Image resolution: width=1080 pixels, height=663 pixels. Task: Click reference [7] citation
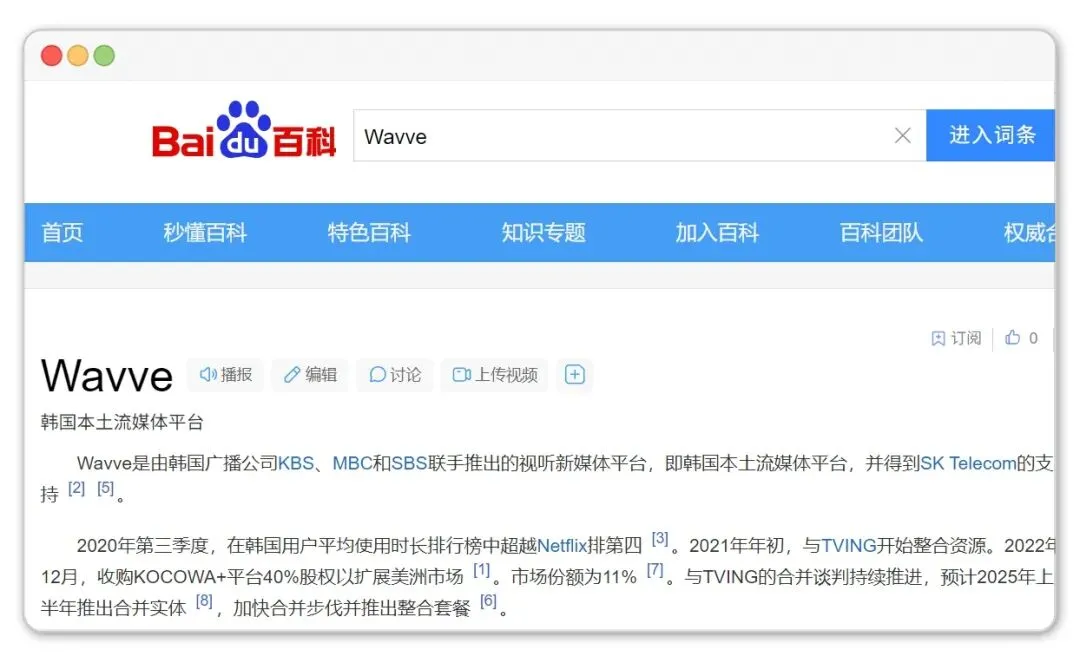(x=655, y=570)
